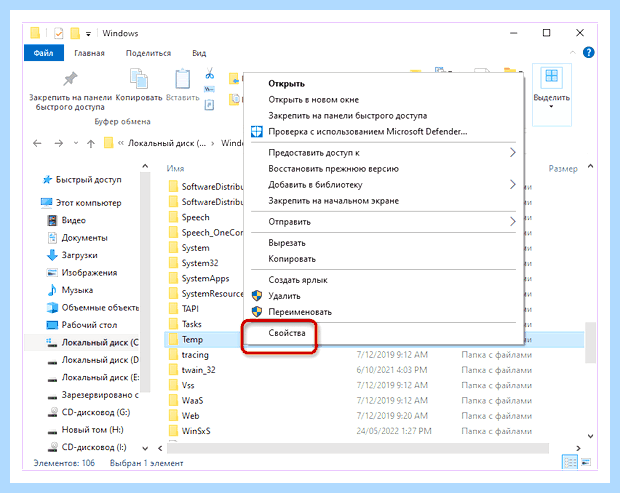Image resolution: width=620 pixels, height=493 pixels.
Task: Sort by the Имя column header
Action: pos(175,168)
